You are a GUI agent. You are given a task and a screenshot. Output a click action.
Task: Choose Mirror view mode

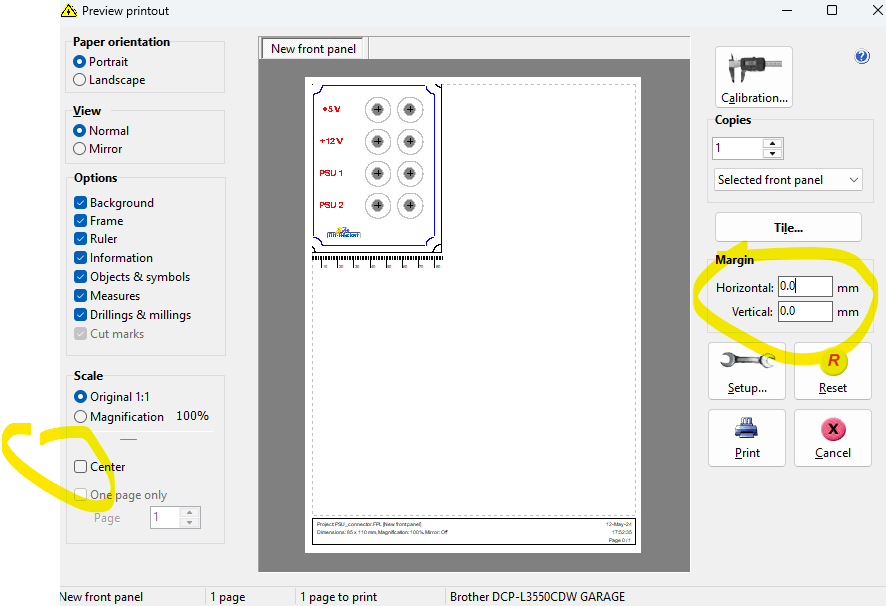(98, 149)
